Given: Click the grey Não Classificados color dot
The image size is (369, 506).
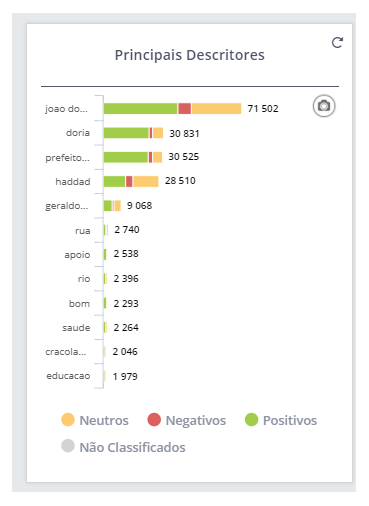Looking at the screenshot, I should 68,446.
